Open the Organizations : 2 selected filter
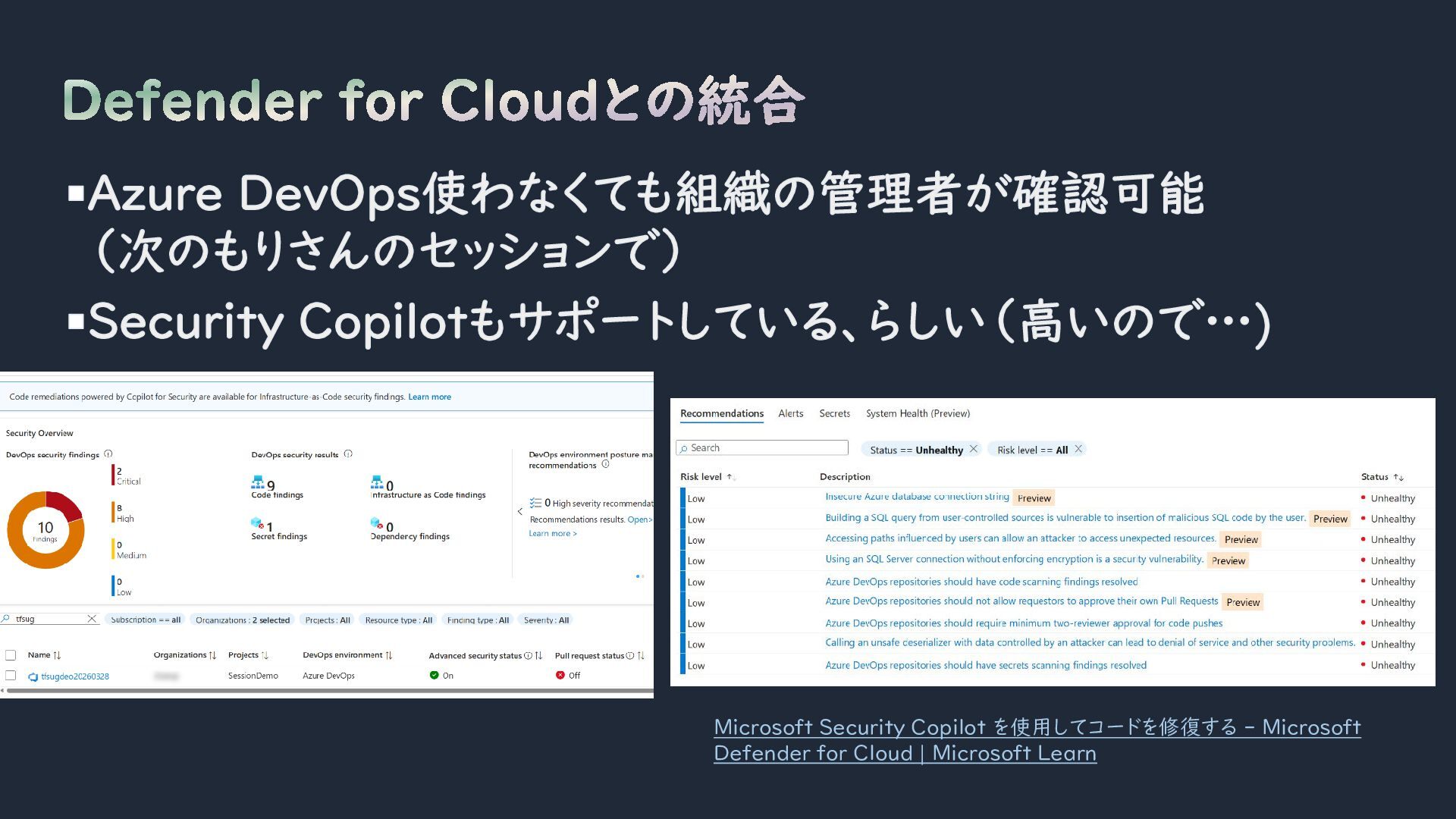 click(243, 620)
